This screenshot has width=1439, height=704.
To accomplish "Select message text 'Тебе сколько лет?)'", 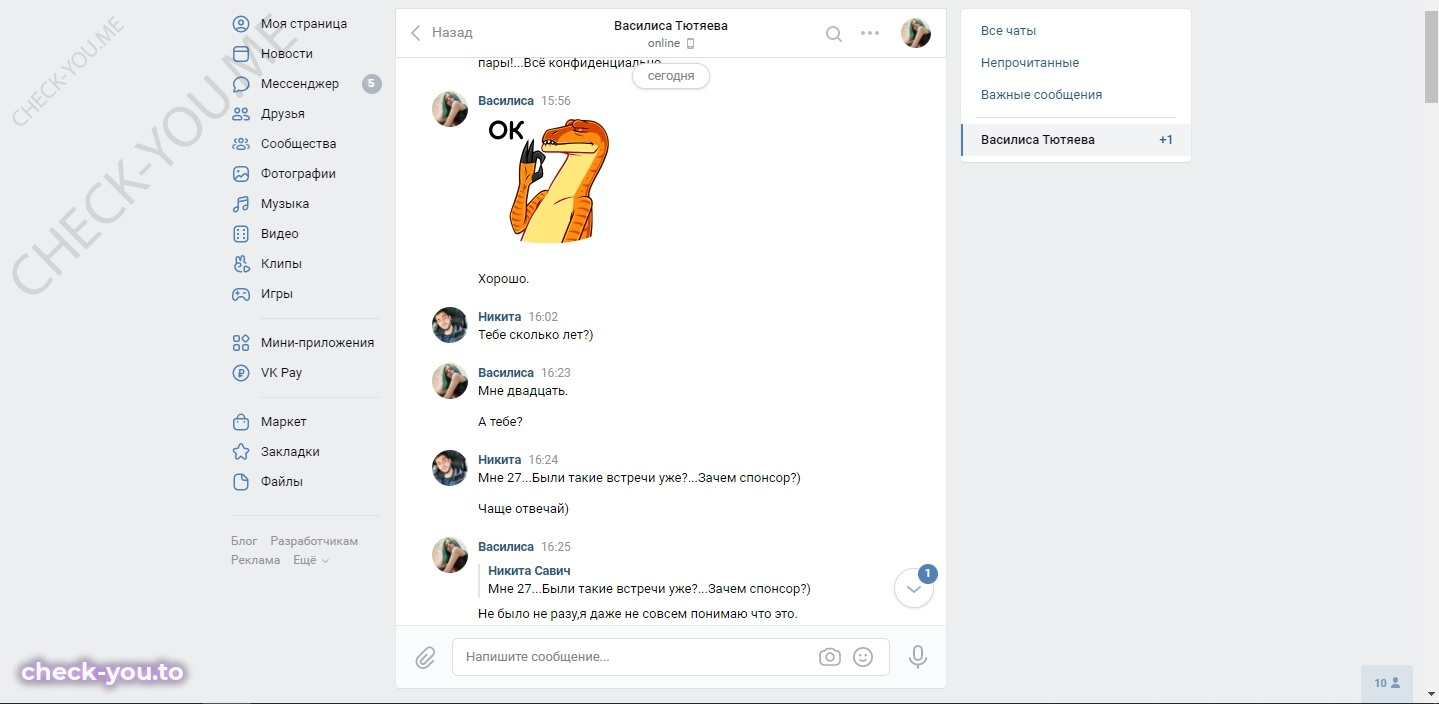I will pyautogui.click(x=536, y=335).
